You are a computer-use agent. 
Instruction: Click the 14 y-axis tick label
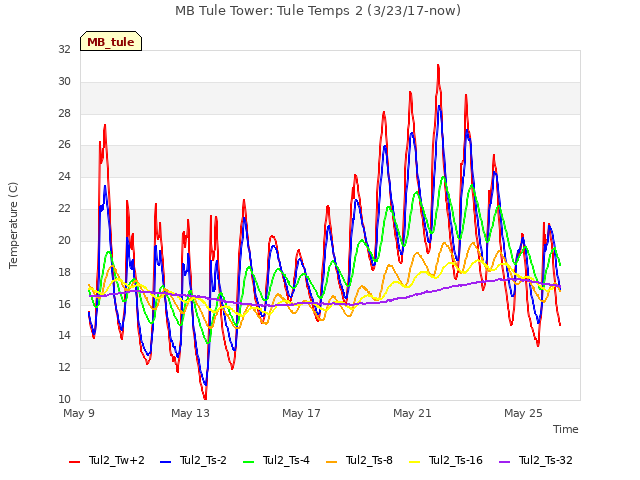[x=64, y=336]
